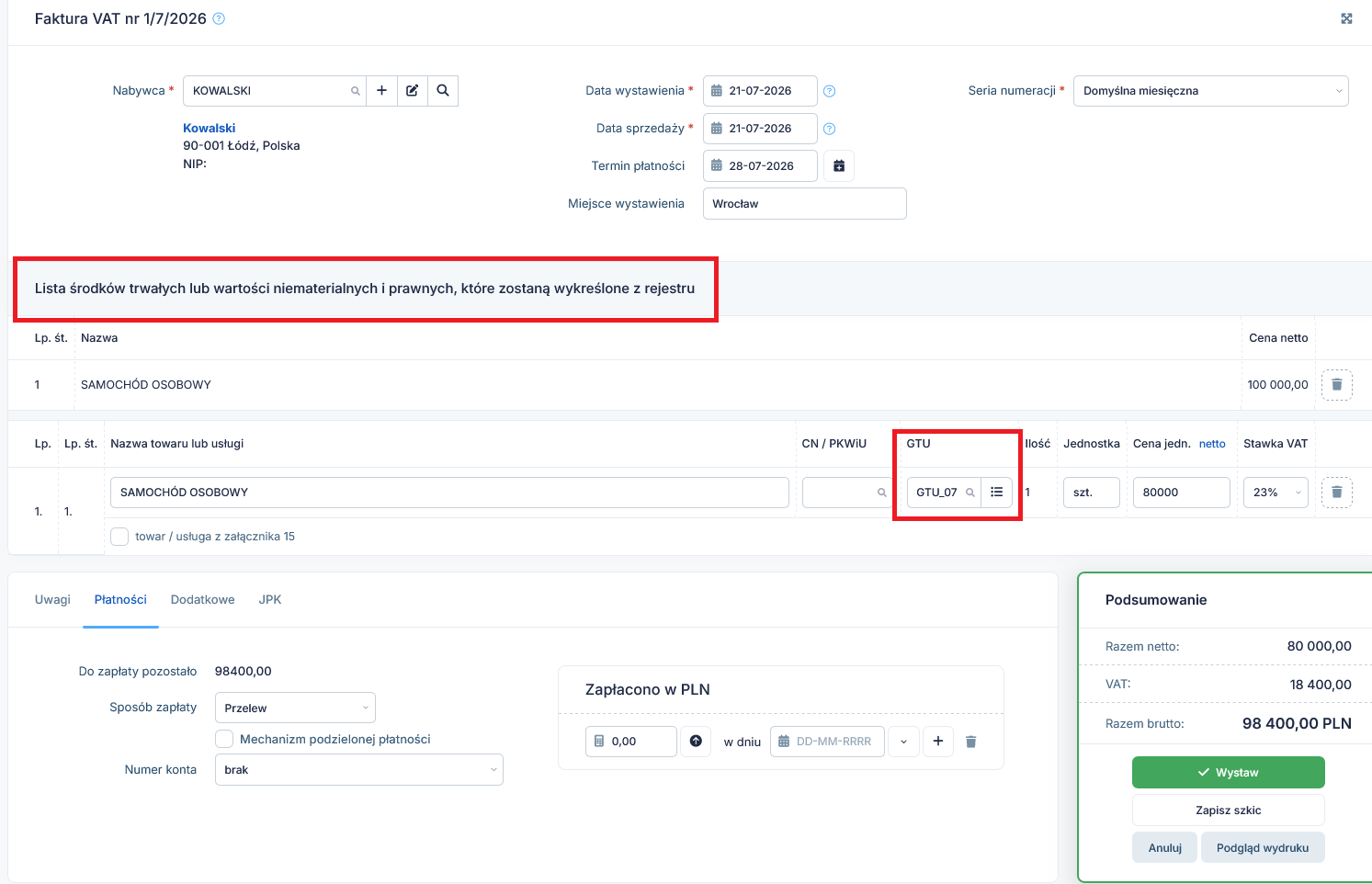Delete the fixed asset SAMOCHÓD OSOBOWY row
This screenshot has height=884, width=1372.
(x=1337, y=385)
